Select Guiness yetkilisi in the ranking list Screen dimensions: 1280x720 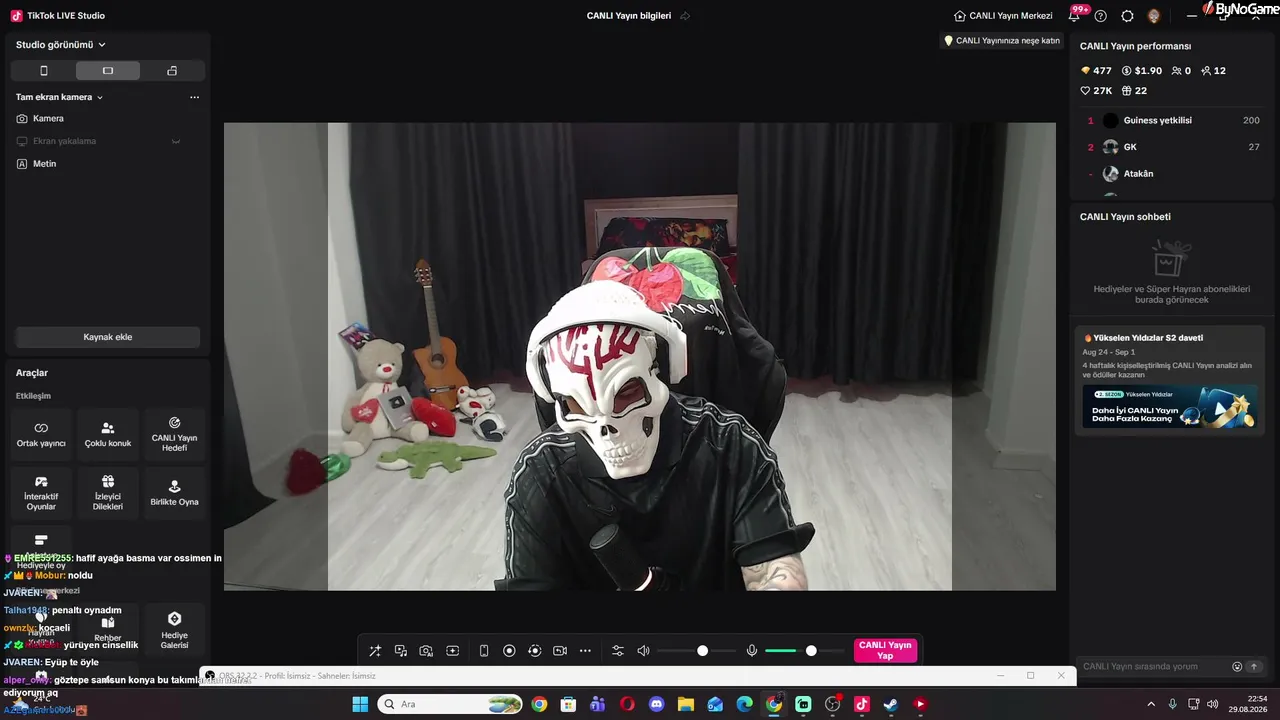tap(1170, 120)
